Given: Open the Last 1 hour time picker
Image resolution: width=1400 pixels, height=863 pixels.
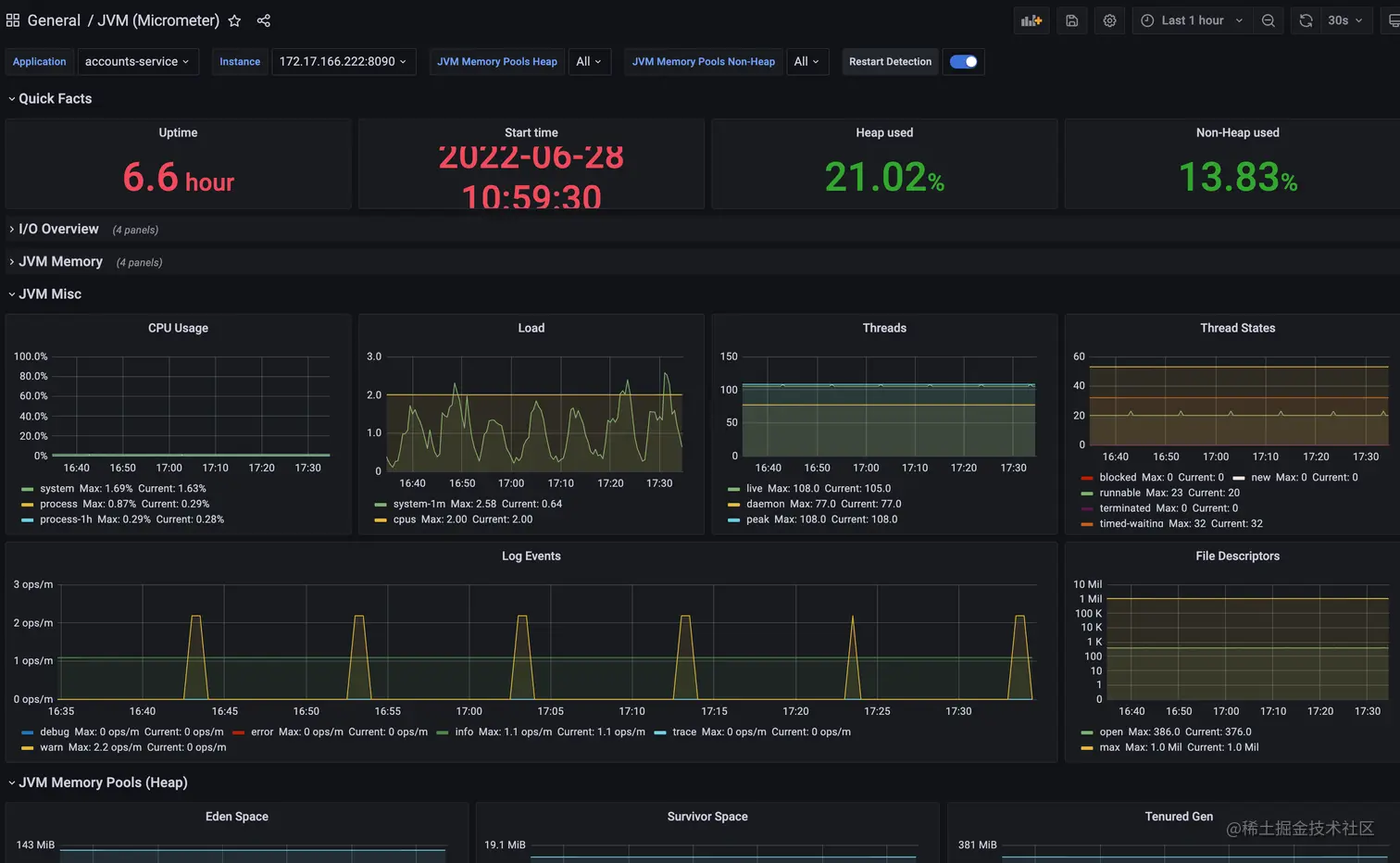Looking at the screenshot, I should [x=1193, y=20].
